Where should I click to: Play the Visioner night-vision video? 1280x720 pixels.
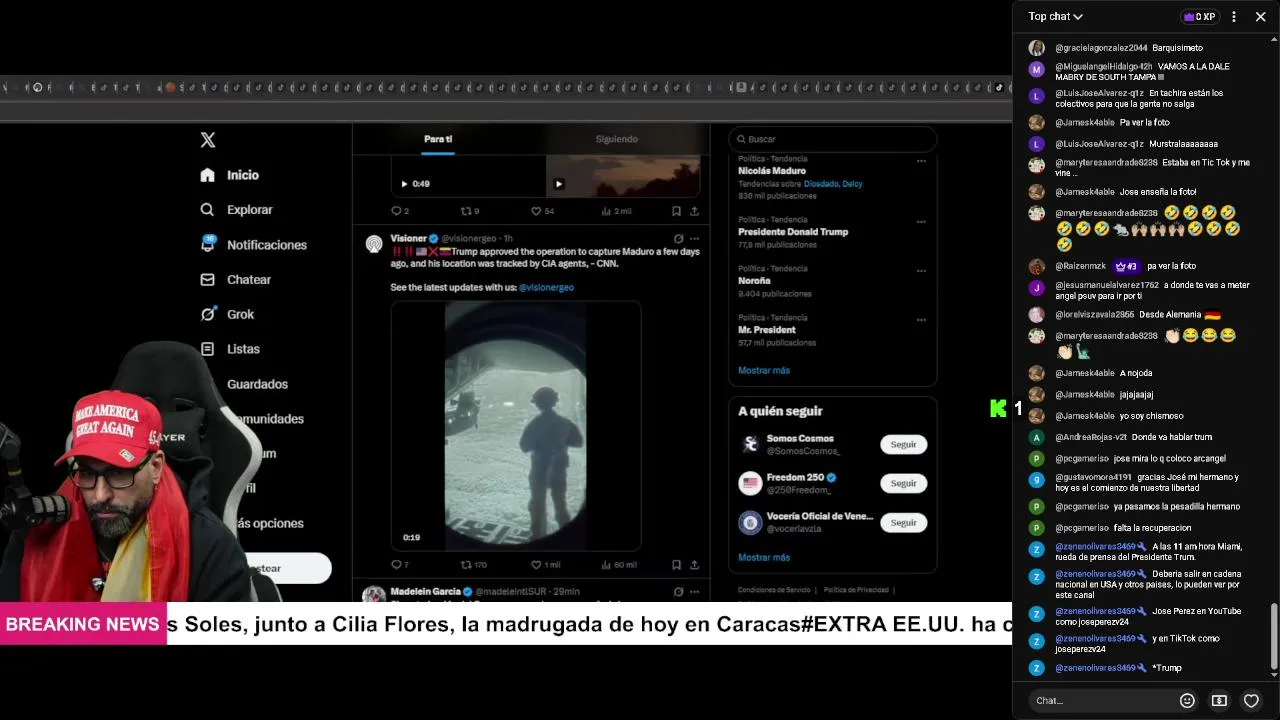[x=515, y=426]
